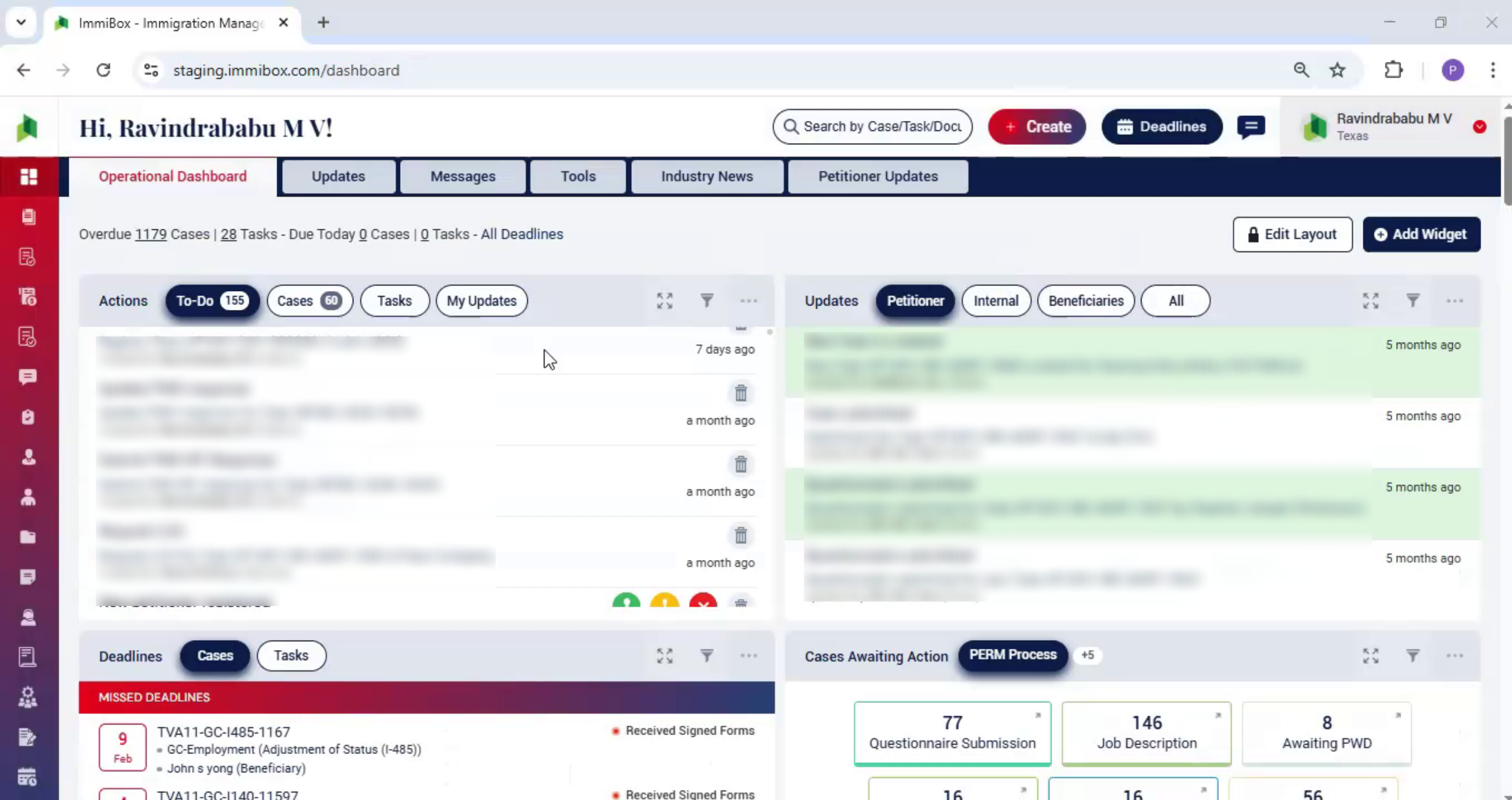Open the 8 Awaiting PWD card
Screen dimensions: 1512x800
1327,733
